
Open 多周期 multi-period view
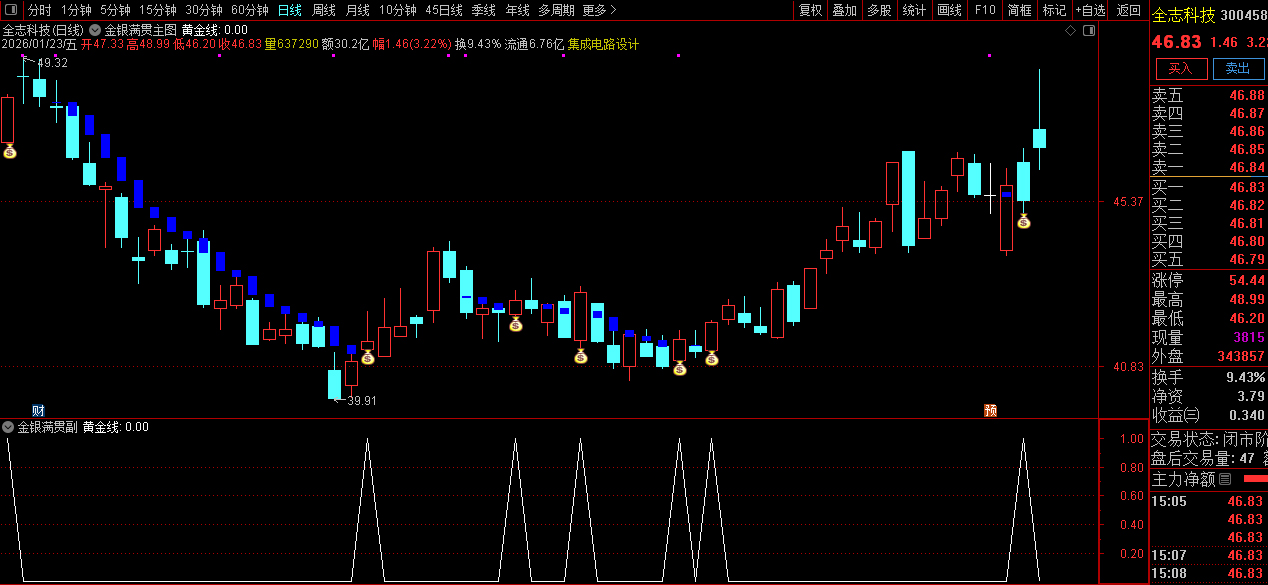(x=556, y=10)
